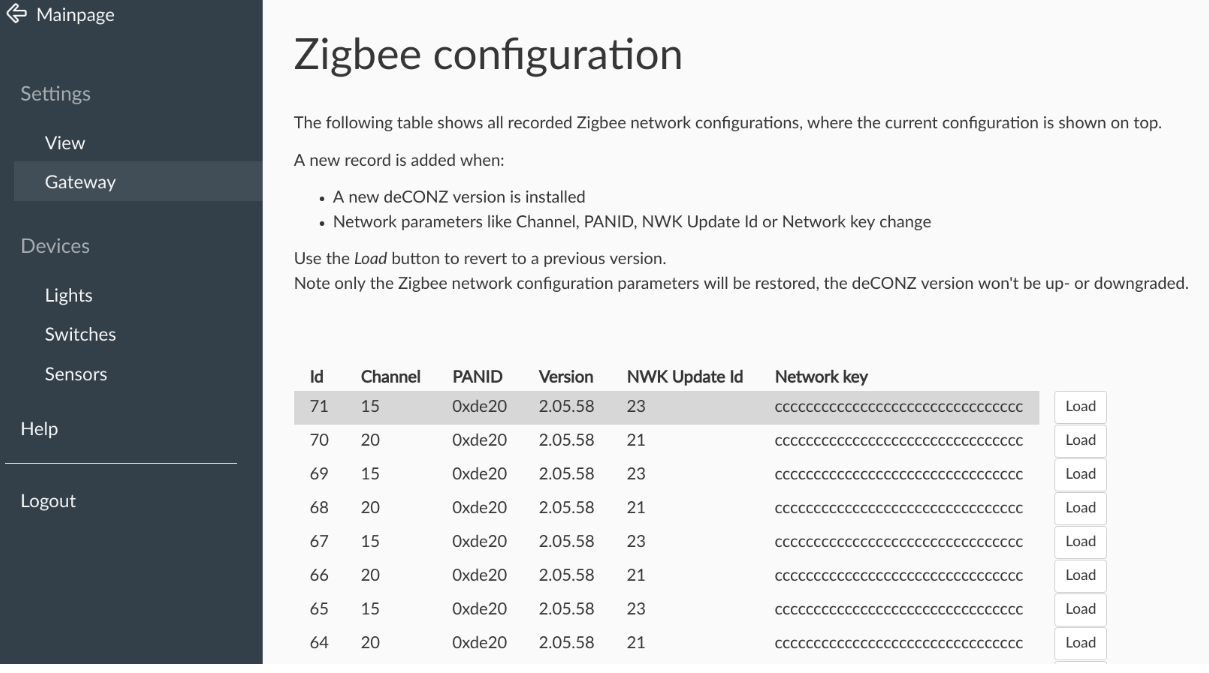Open the Lights devices page
The width and height of the screenshot is (1209, 673).
[68, 296]
